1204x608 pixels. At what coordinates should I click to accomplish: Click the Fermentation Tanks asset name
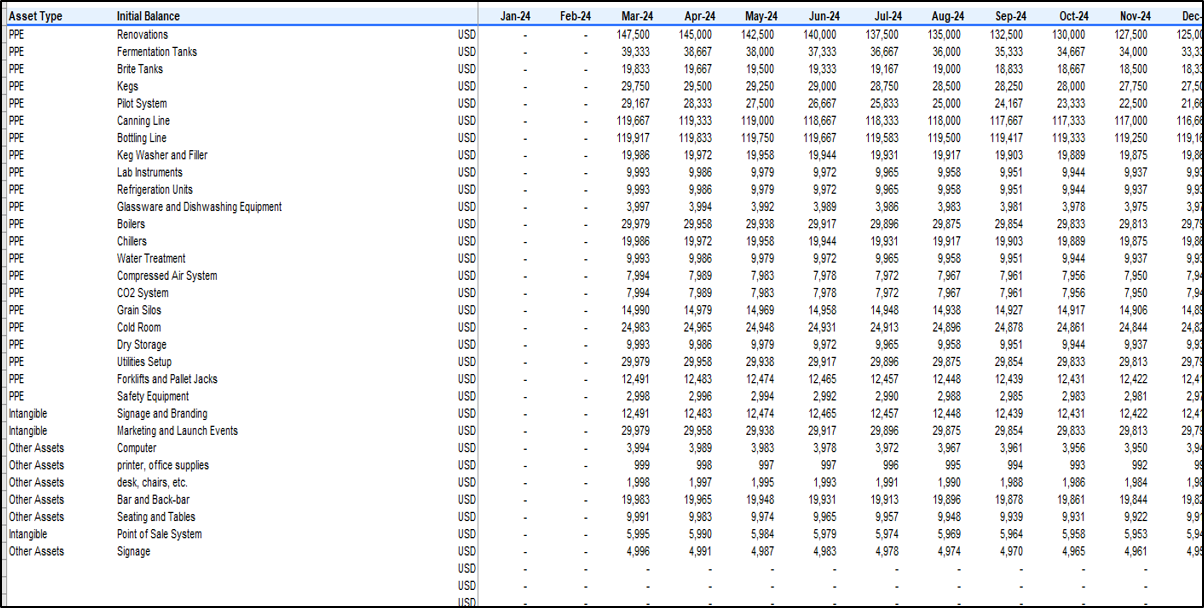point(156,52)
